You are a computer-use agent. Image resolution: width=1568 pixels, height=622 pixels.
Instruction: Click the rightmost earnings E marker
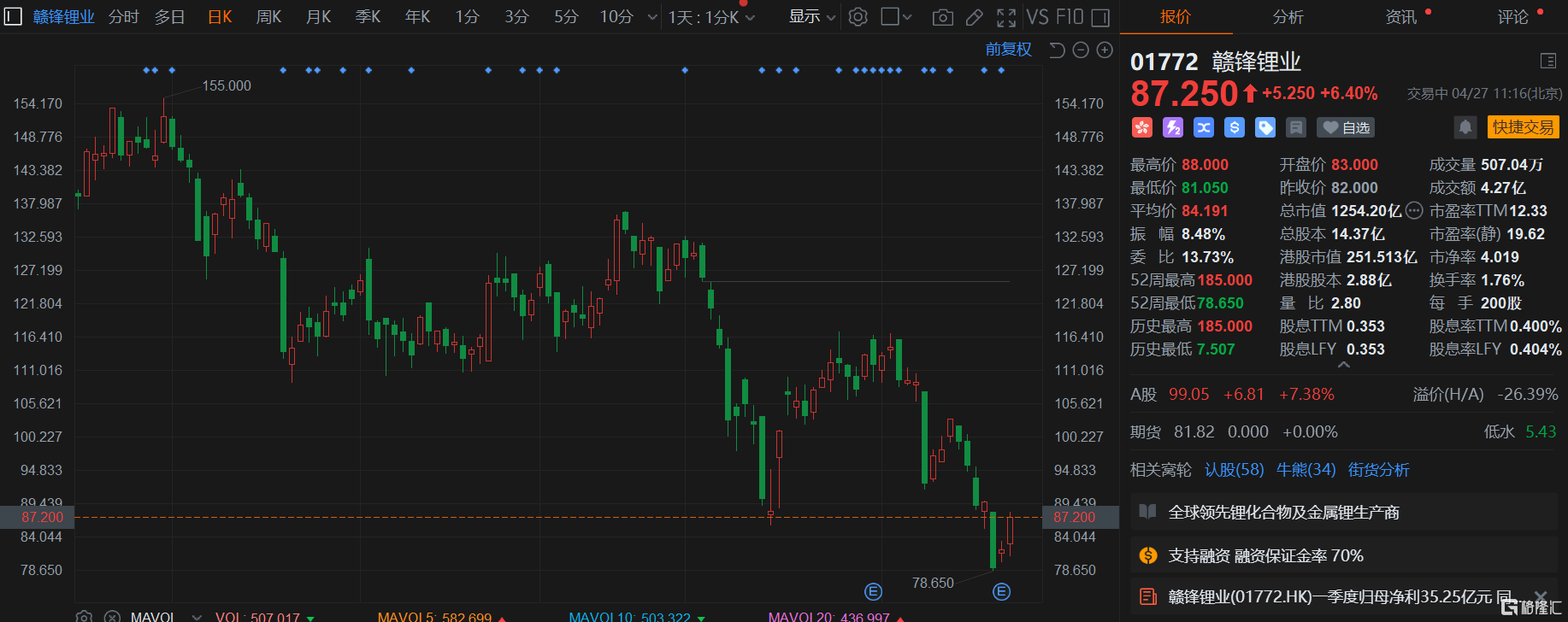[x=1002, y=591]
